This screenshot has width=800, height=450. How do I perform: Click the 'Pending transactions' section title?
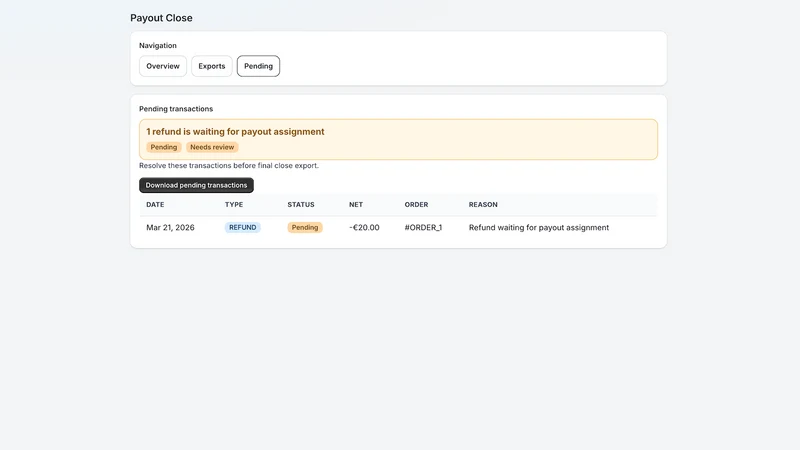pyautogui.click(x=176, y=109)
